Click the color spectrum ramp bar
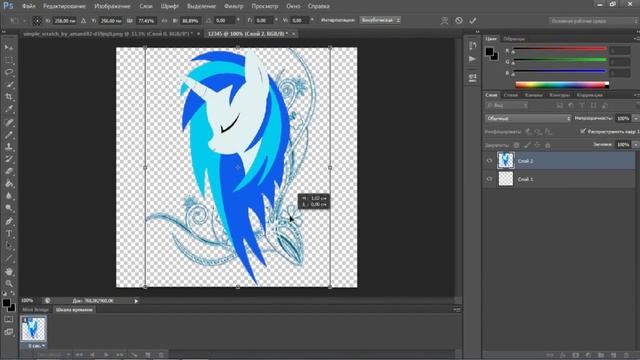Viewport: 640px width, 360px height. point(562,85)
